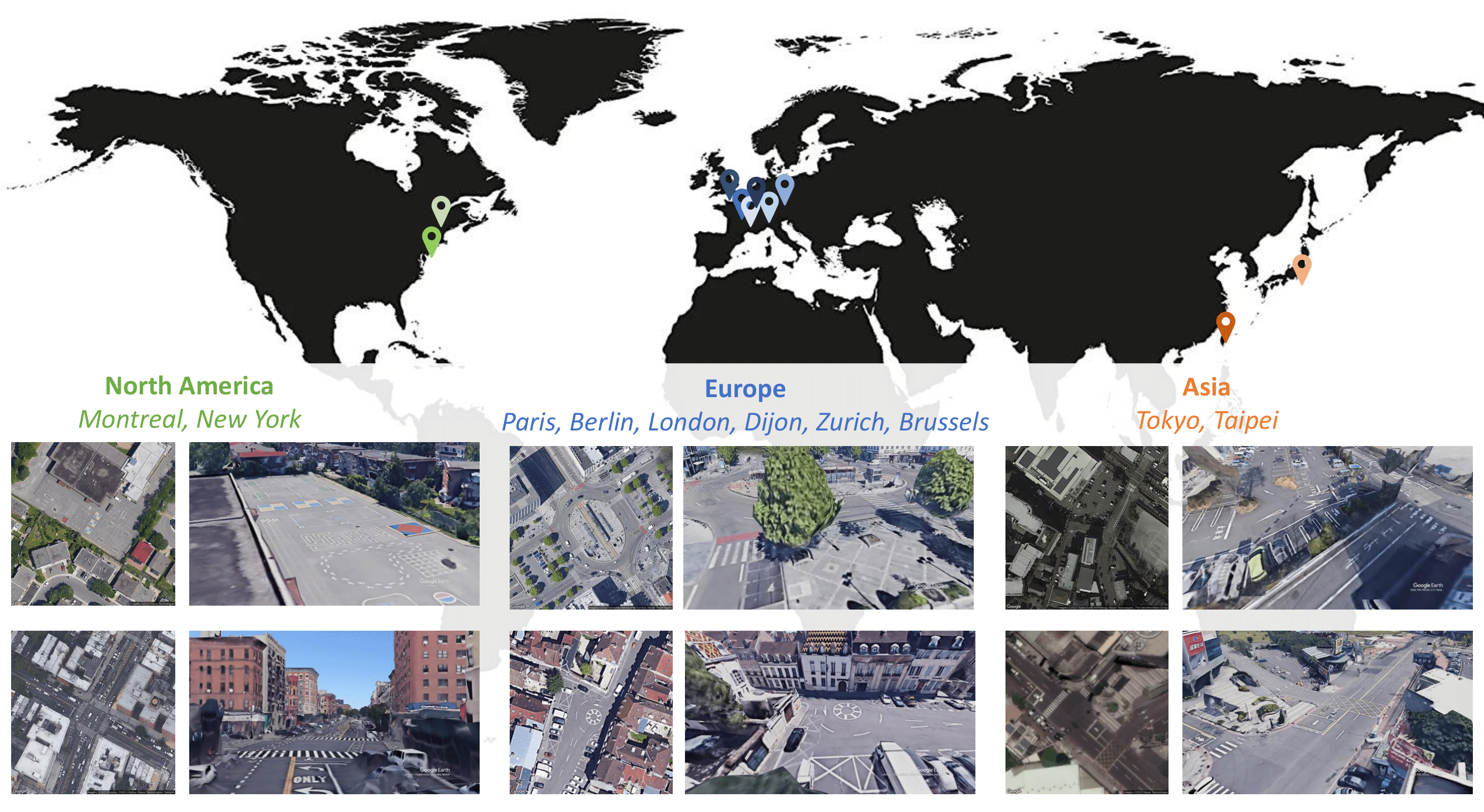Click the word 'Tokyo'
This screenshot has height=812, width=1484.
[1169, 420]
